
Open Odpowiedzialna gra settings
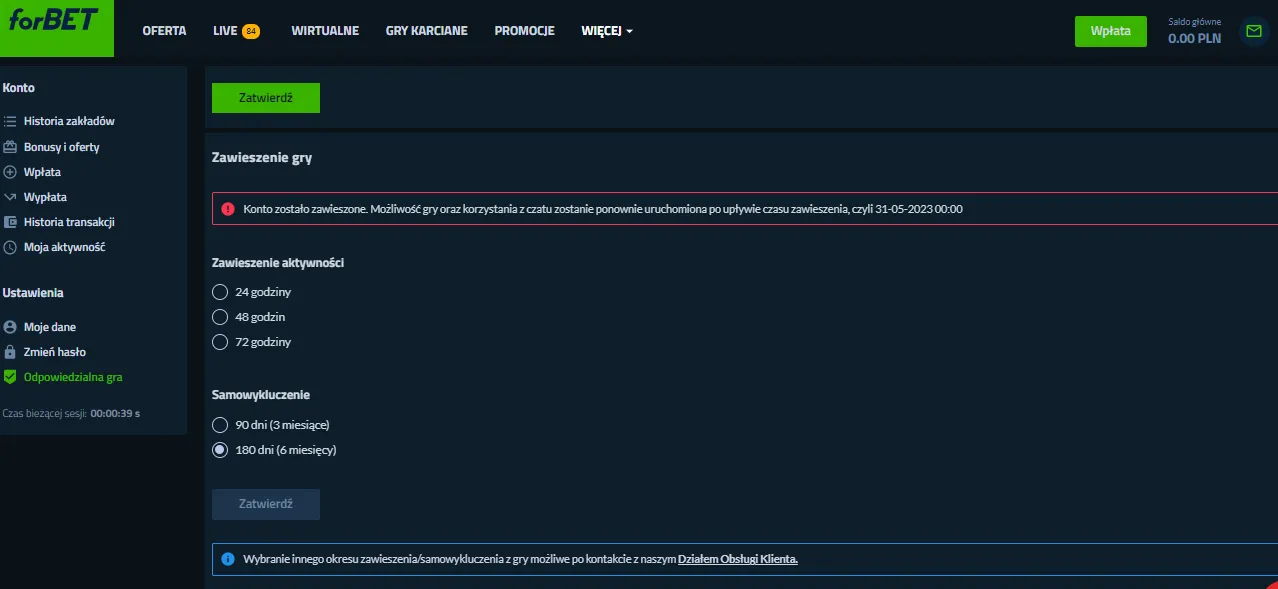[x=73, y=377]
